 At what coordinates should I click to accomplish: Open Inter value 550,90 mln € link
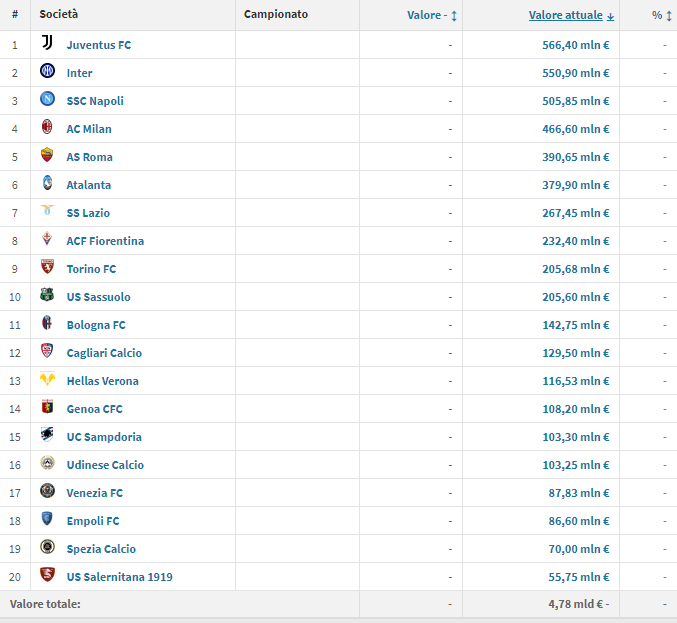point(569,73)
